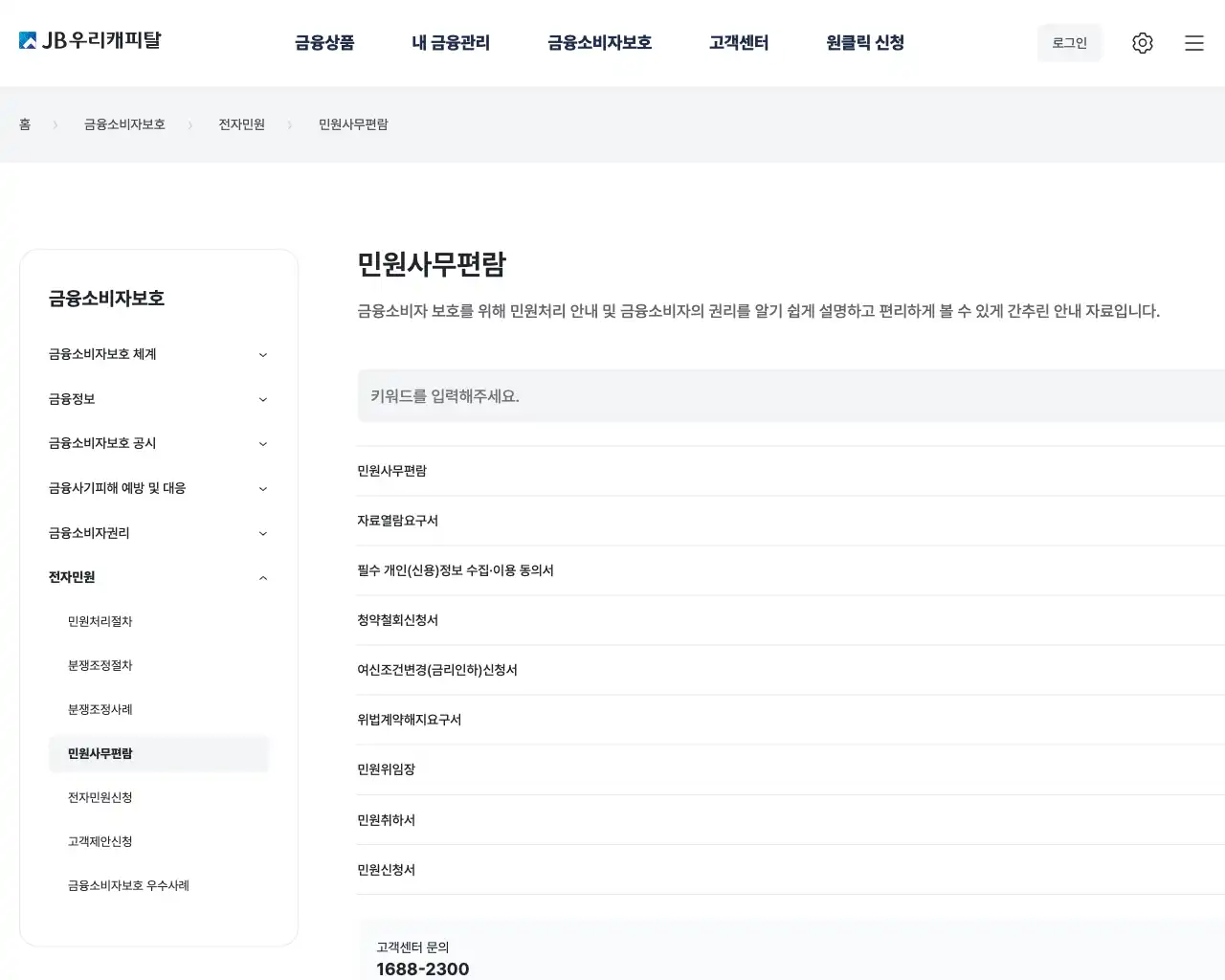The width and height of the screenshot is (1225, 980).
Task: Open the hamburger menu icon
Action: (x=1193, y=43)
